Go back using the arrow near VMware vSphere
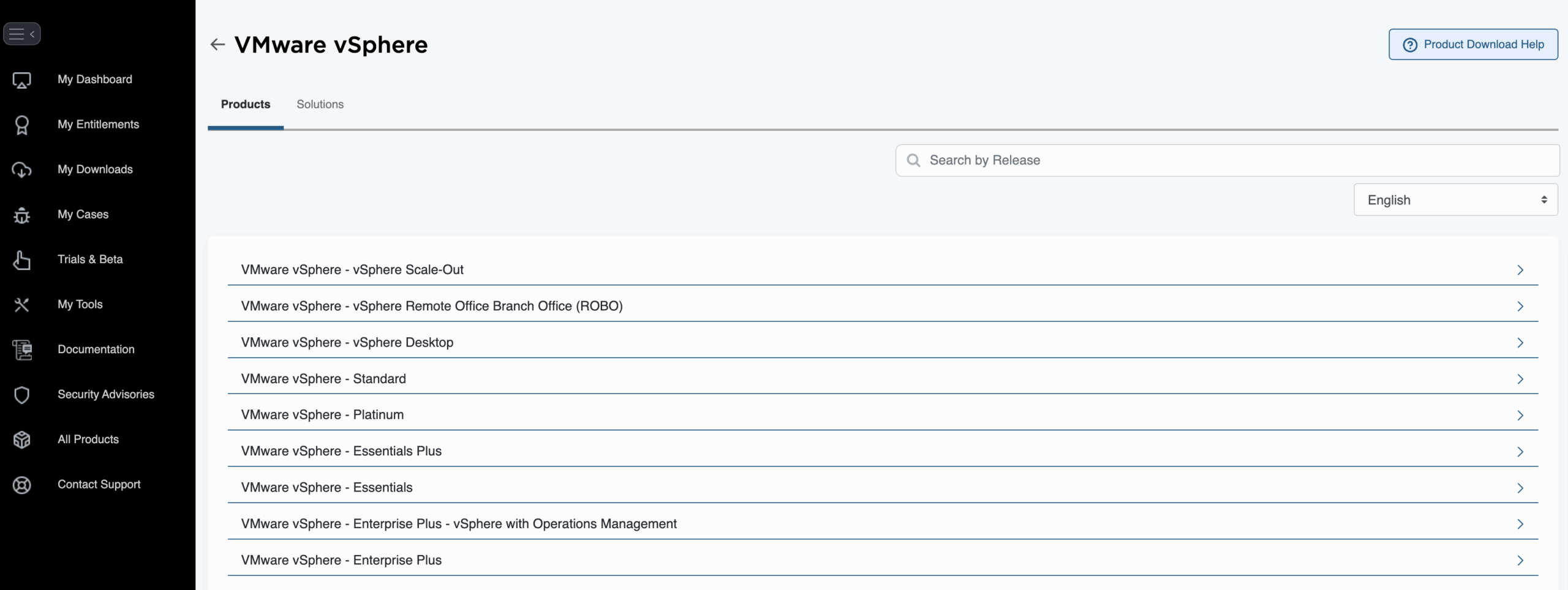Screen dimensions: 1568x590 [217, 44]
